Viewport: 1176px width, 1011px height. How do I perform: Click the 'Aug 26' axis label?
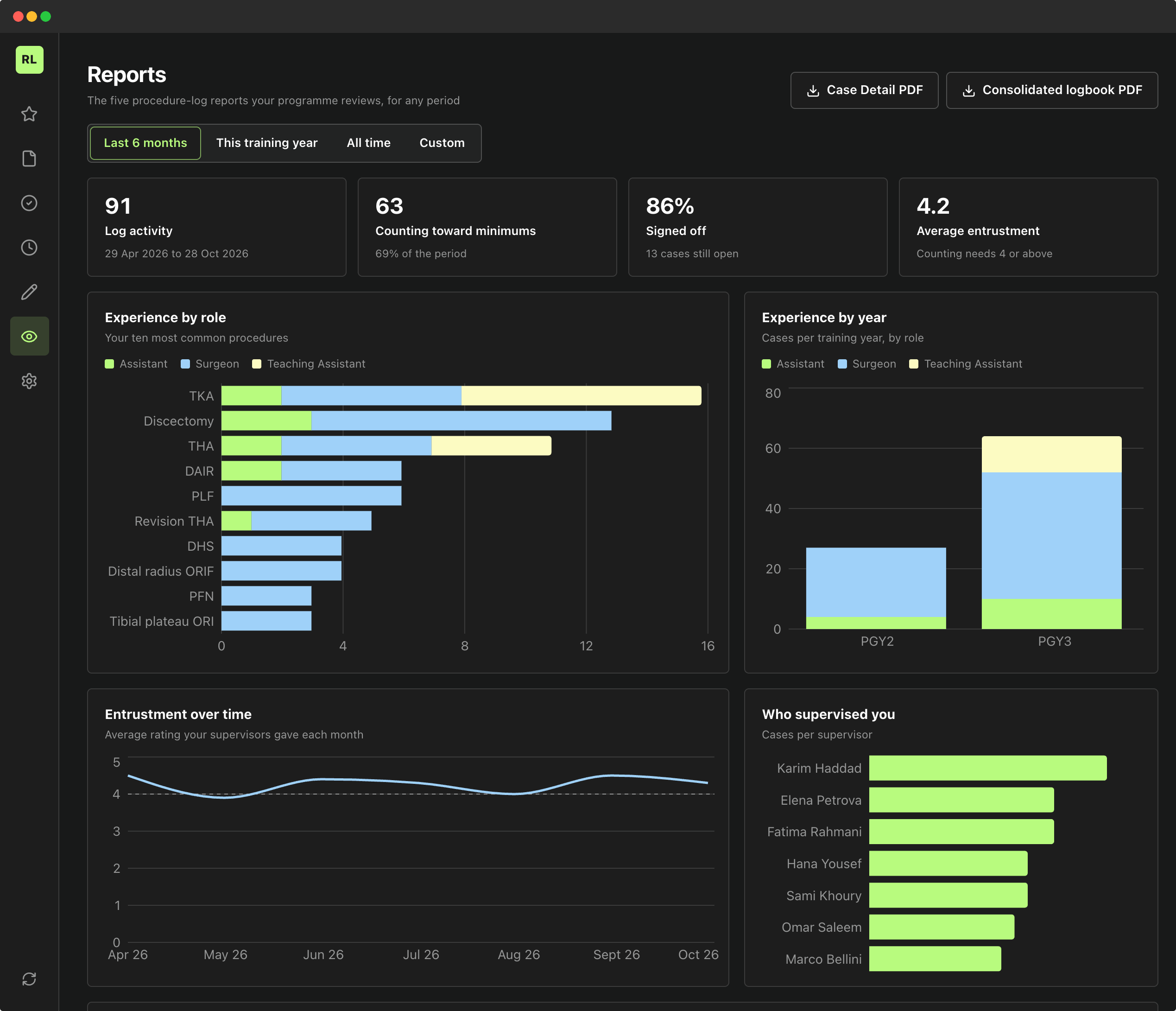(x=519, y=955)
